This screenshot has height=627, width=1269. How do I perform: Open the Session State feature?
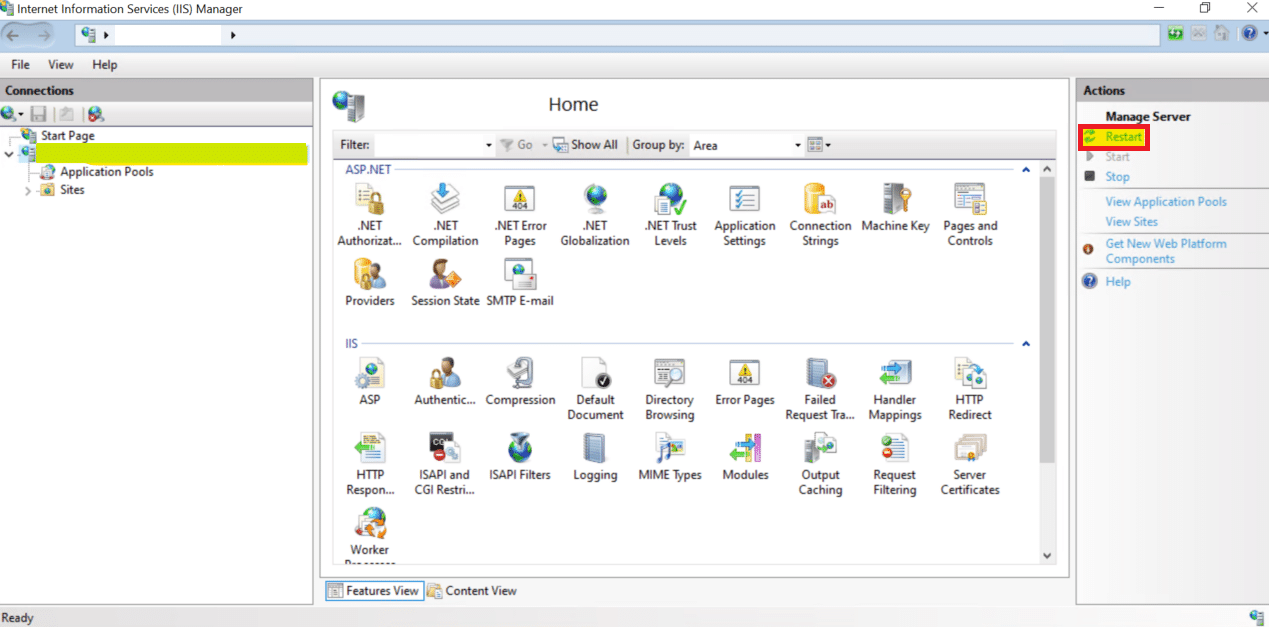point(445,283)
